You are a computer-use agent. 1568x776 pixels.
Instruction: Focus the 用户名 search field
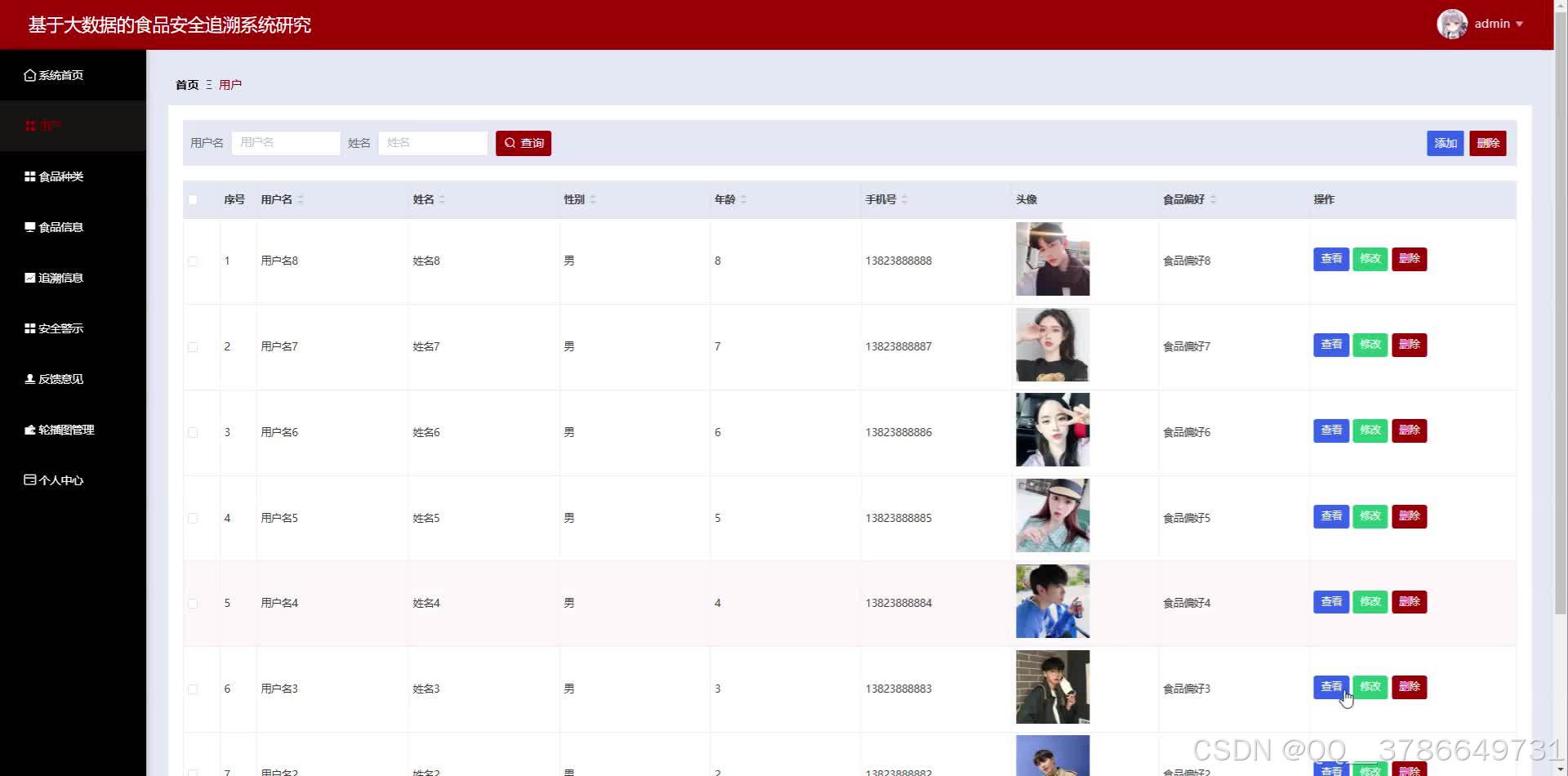click(x=286, y=143)
